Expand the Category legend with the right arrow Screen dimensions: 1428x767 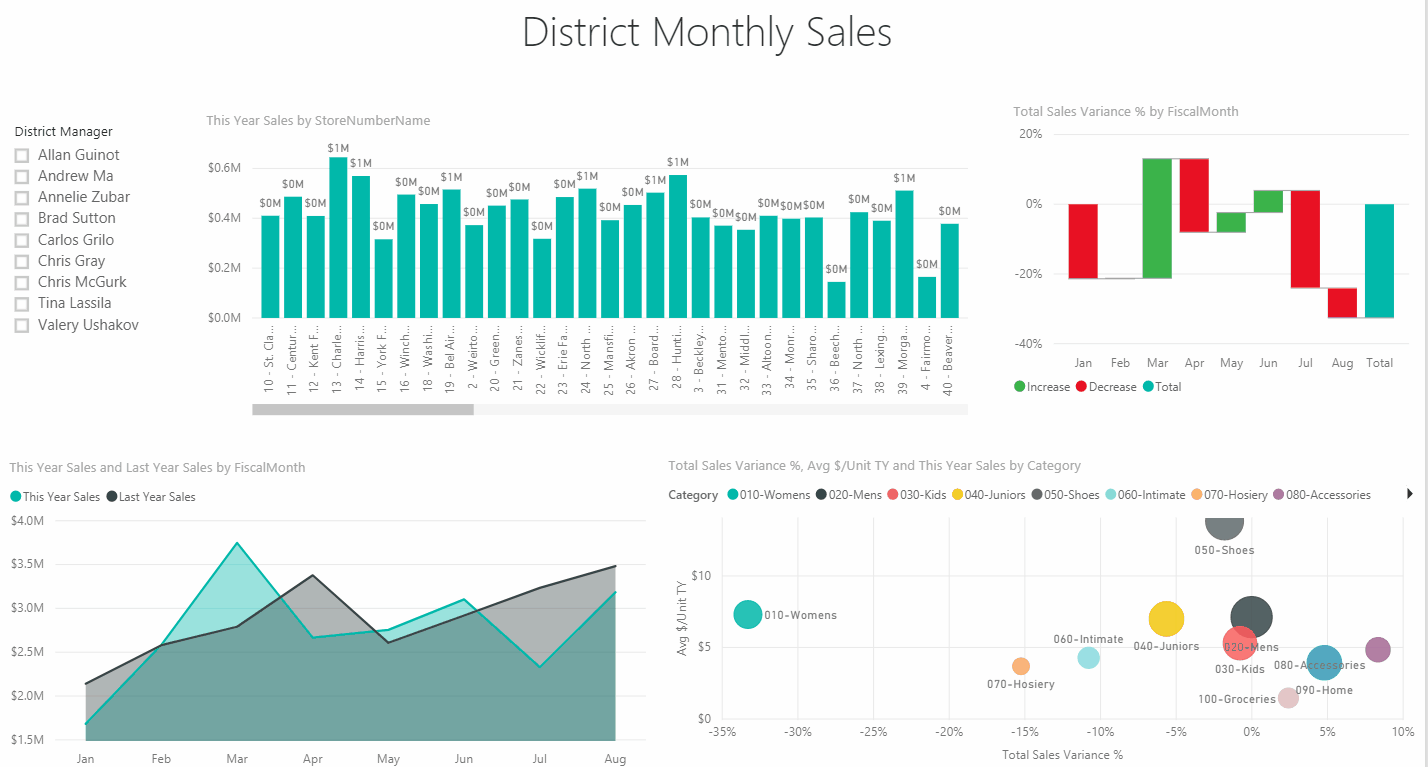tap(1412, 494)
